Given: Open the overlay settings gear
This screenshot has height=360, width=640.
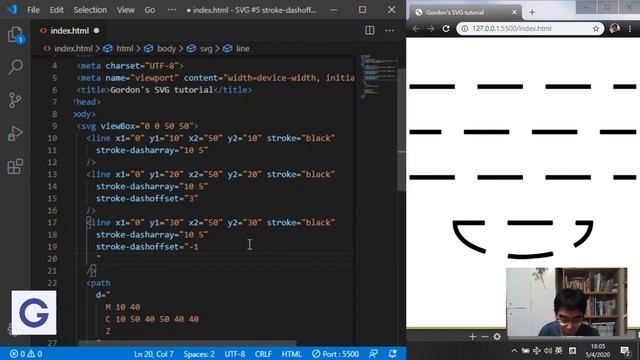Looking at the screenshot, I should [497, 337].
